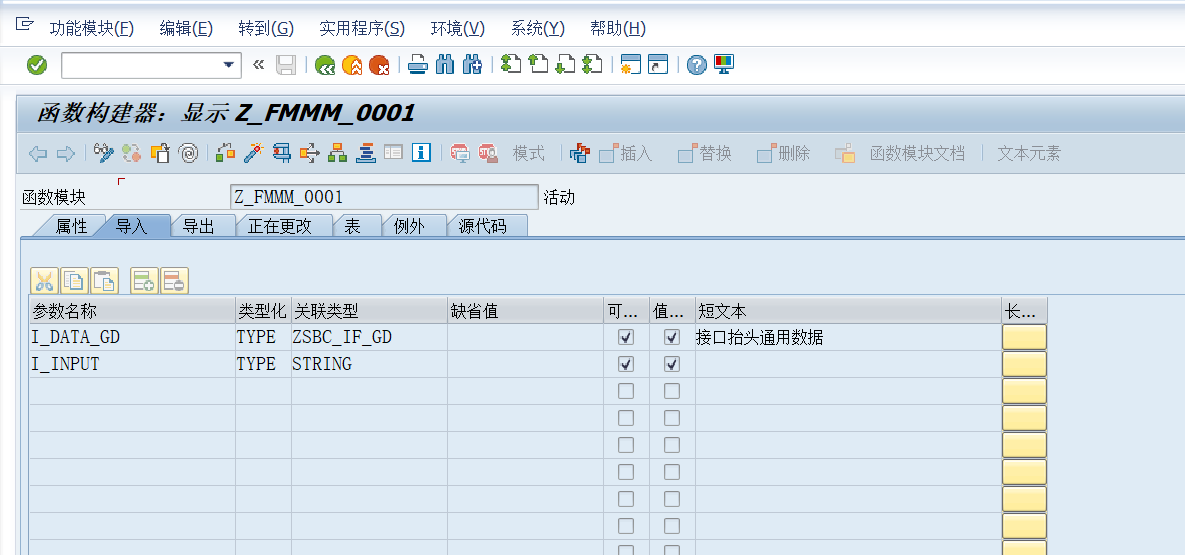
Task: Switch to the 导出 tab
Action: coord(199,226)
